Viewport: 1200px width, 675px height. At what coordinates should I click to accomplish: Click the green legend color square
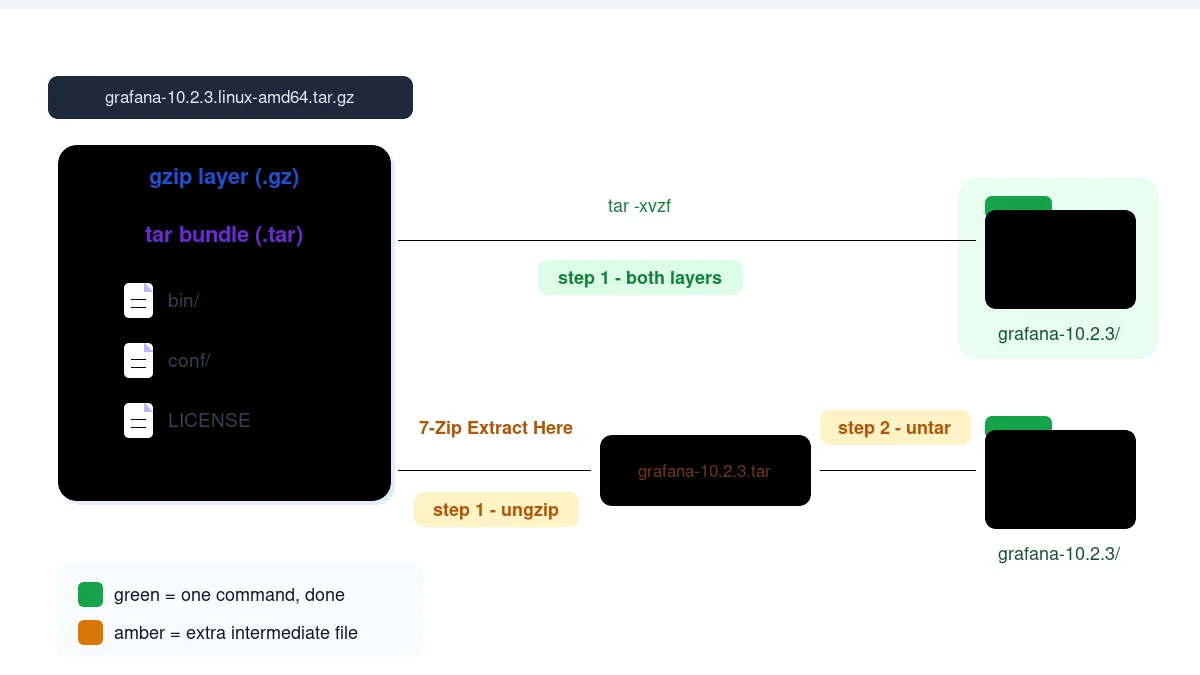tap(90, 595)
